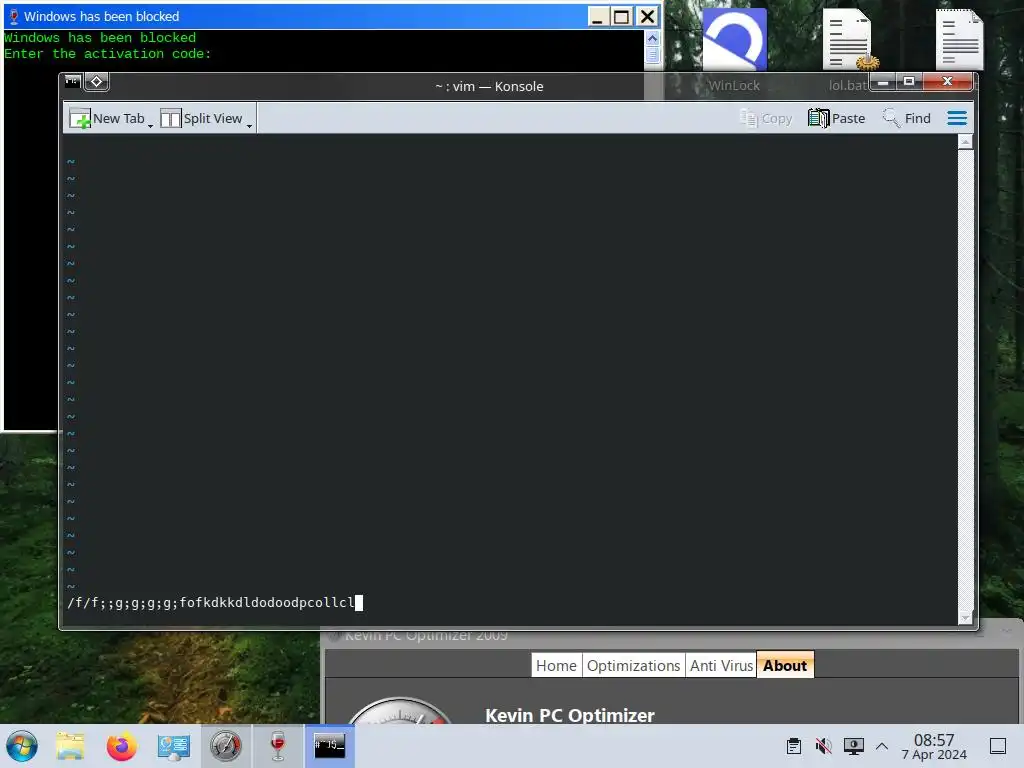Image resolution: width=1024 pixels, height=768 pixels.
Task: Click the blocked window scrollbar up arrow
Action: pyautogui.click(x=652, y=39)
